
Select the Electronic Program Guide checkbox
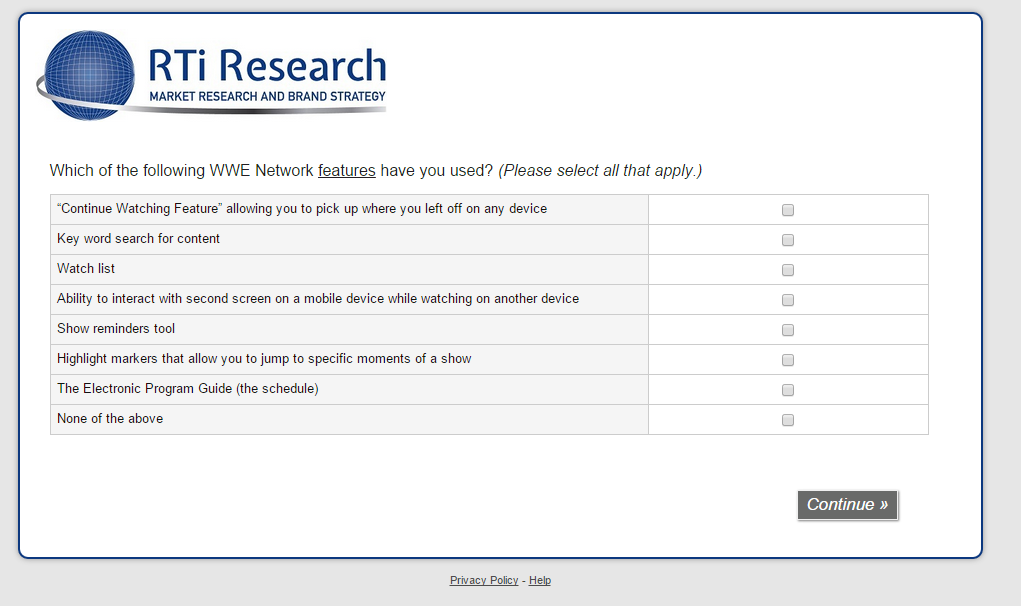pos(788,389)
